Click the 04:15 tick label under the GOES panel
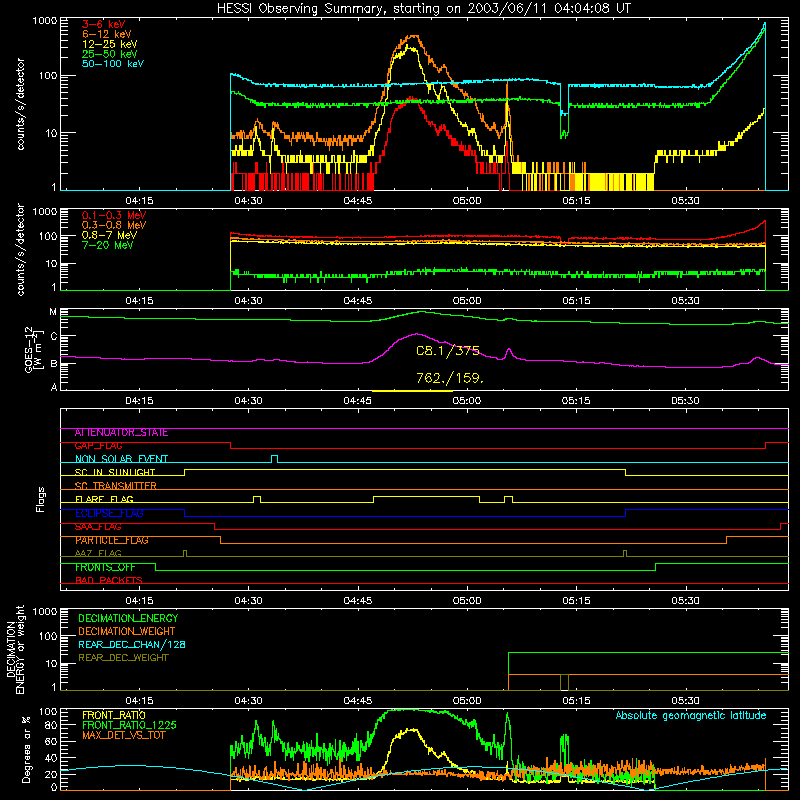This screenshot has height=800, width=800. coord(139,401)
